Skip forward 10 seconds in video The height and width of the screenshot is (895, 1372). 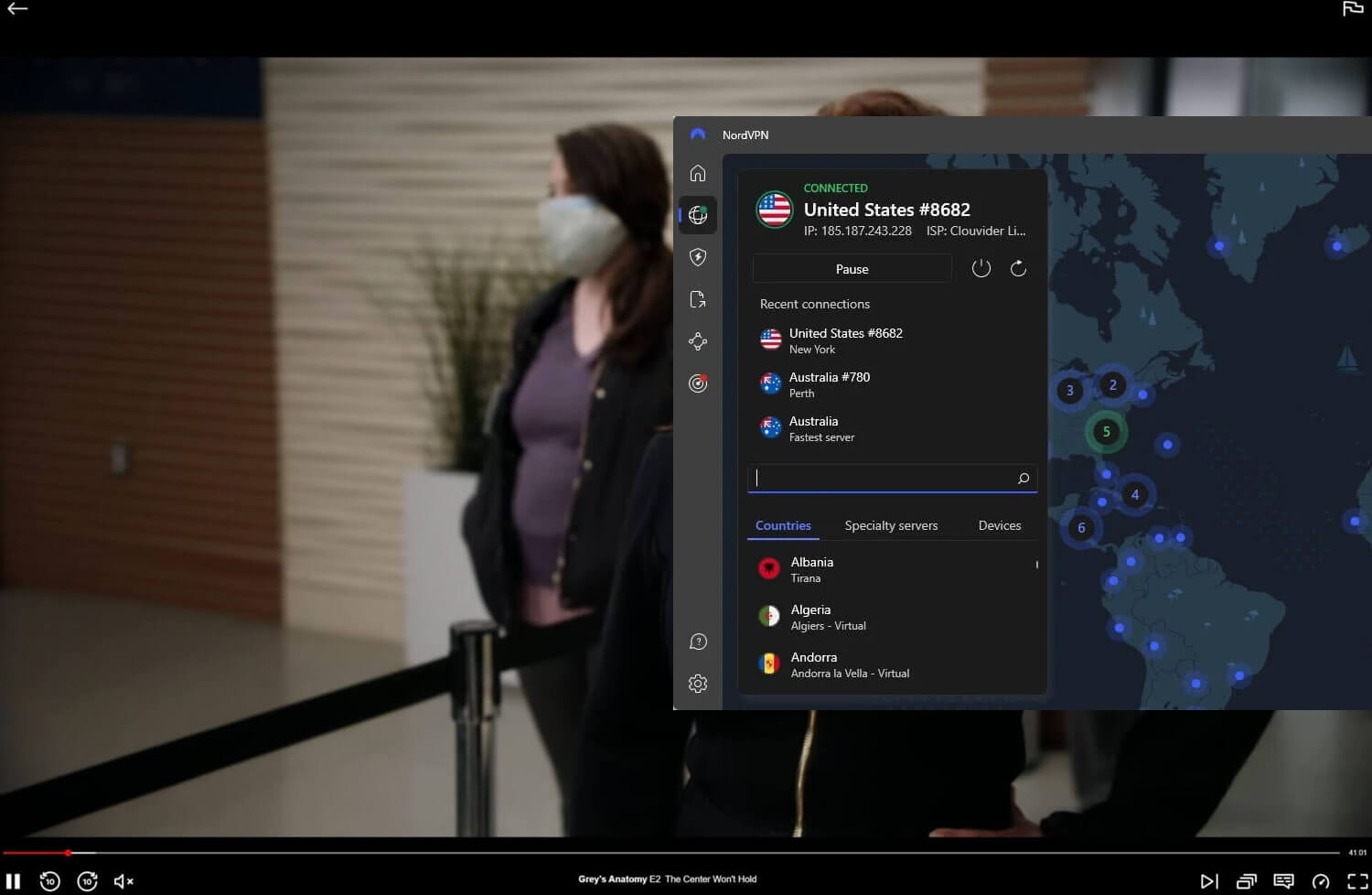87,880
